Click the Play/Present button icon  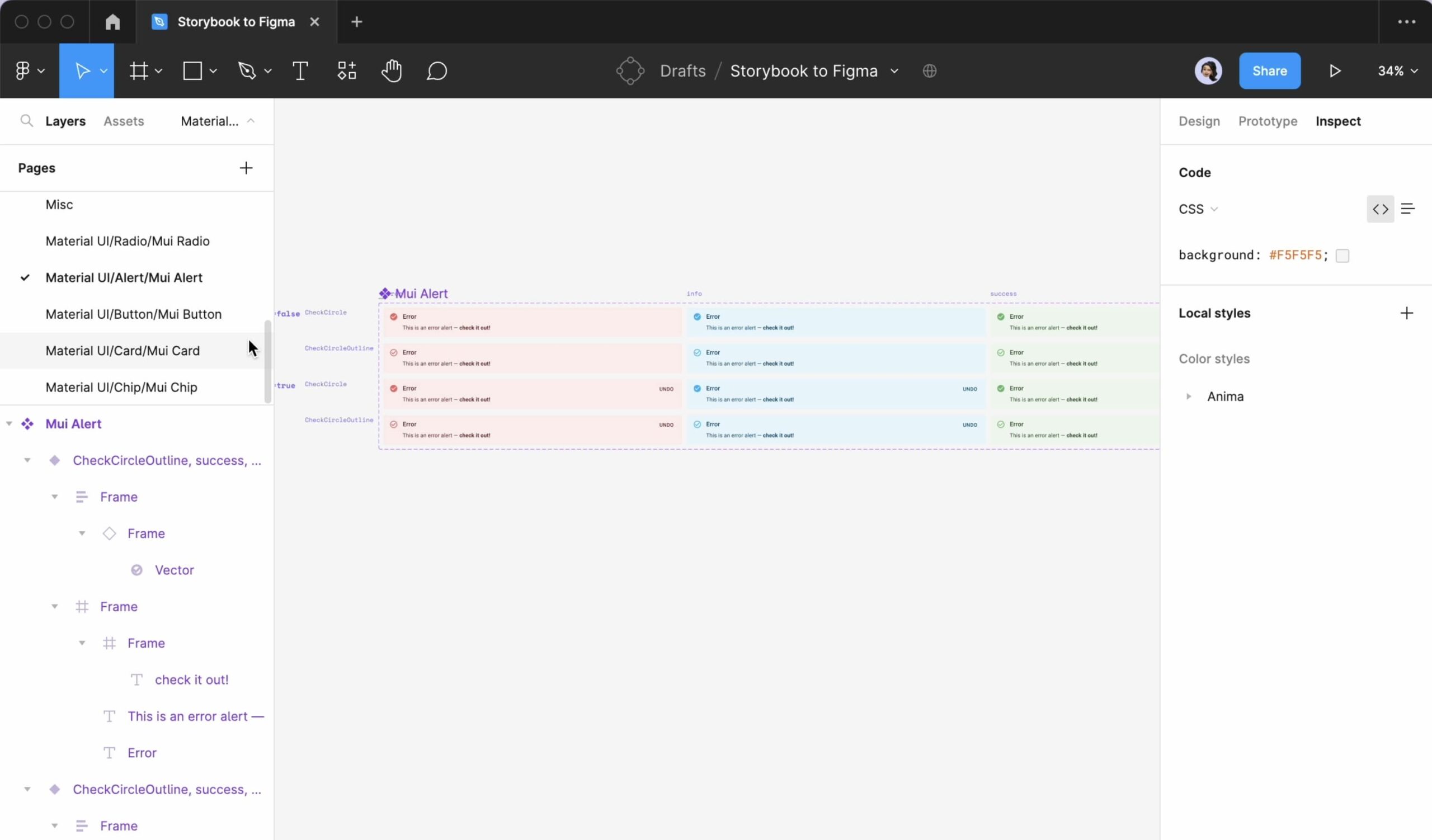1335,71
